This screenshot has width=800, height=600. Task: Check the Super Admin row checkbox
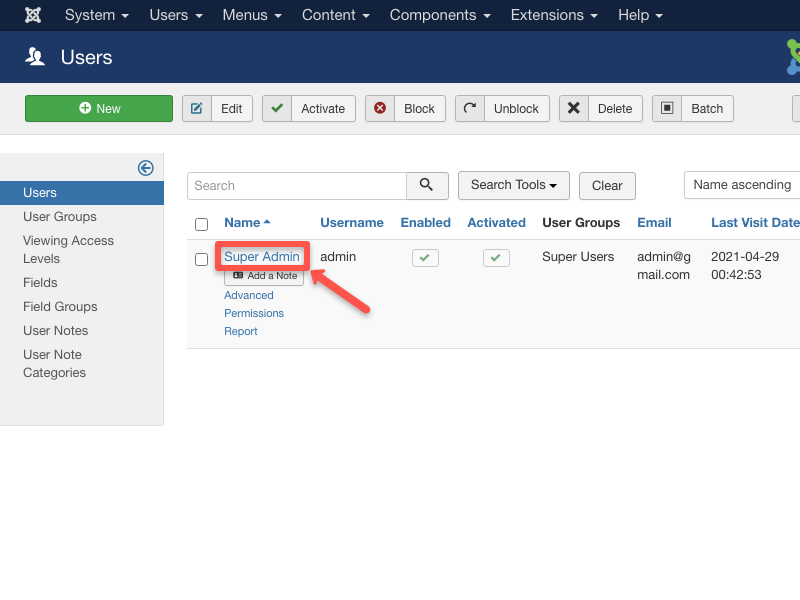(x=201, y=259)
